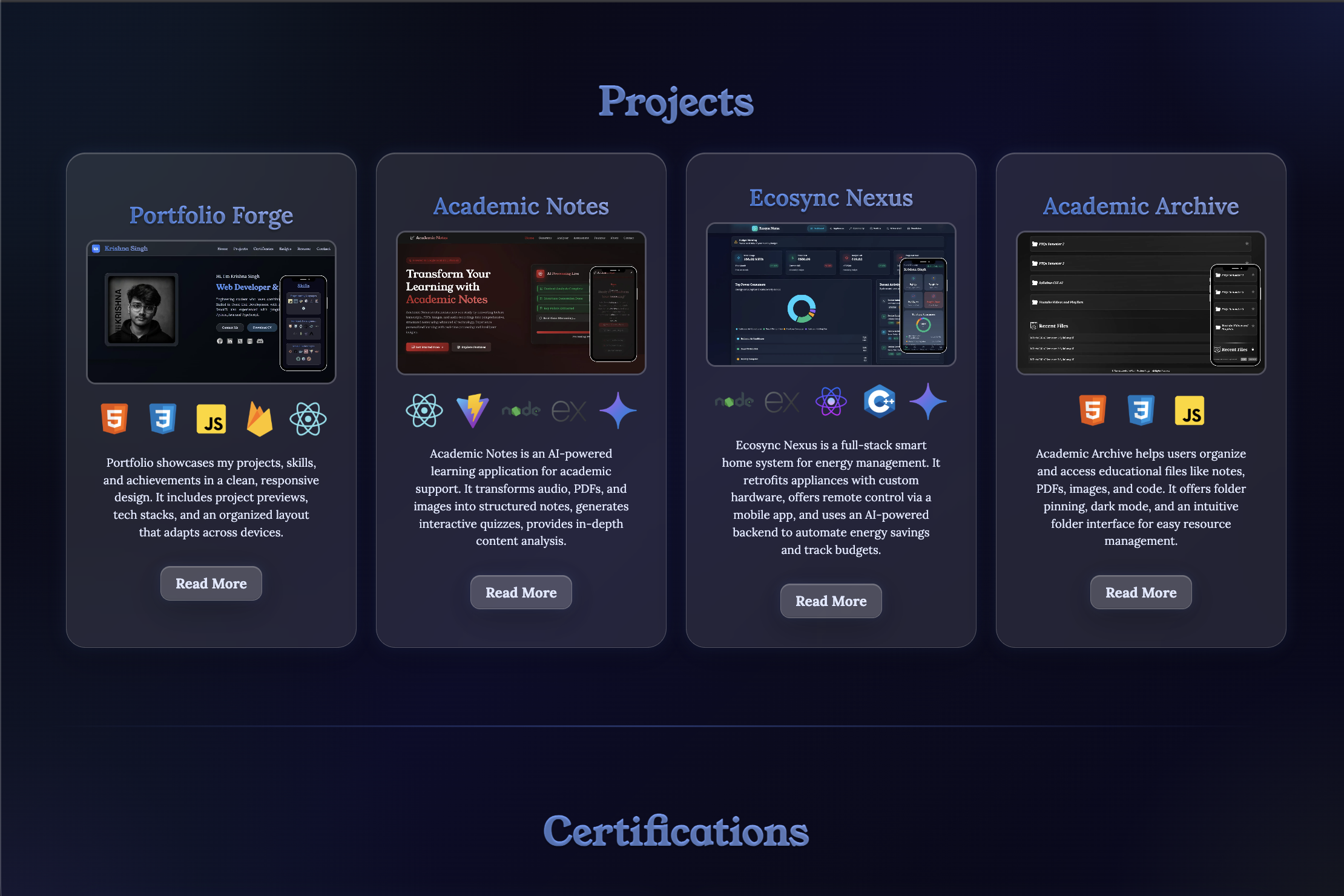This screenshot has height=896, width=1344.
Task: Click the HTML5 icon under Portfolio Forge
Action: click(x=114, y=418)
